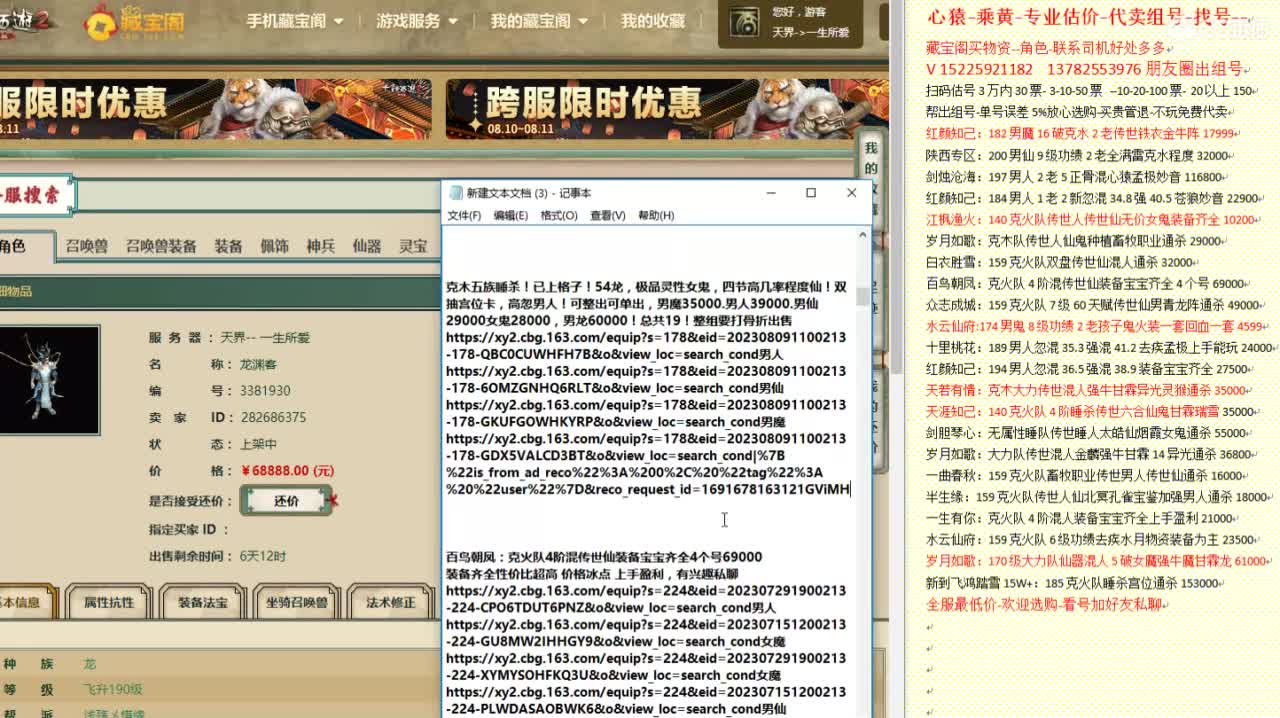Click Notepad line starting 克木五族睡杀
Viewport: 1280px width, 718px height.
click(x=646, y=287)
